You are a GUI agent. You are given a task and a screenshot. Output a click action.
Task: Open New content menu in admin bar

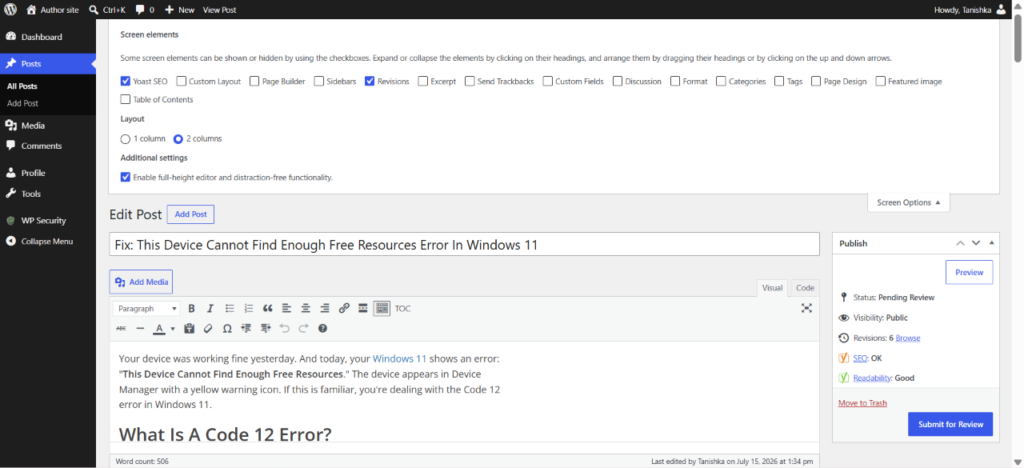[179, 10]
